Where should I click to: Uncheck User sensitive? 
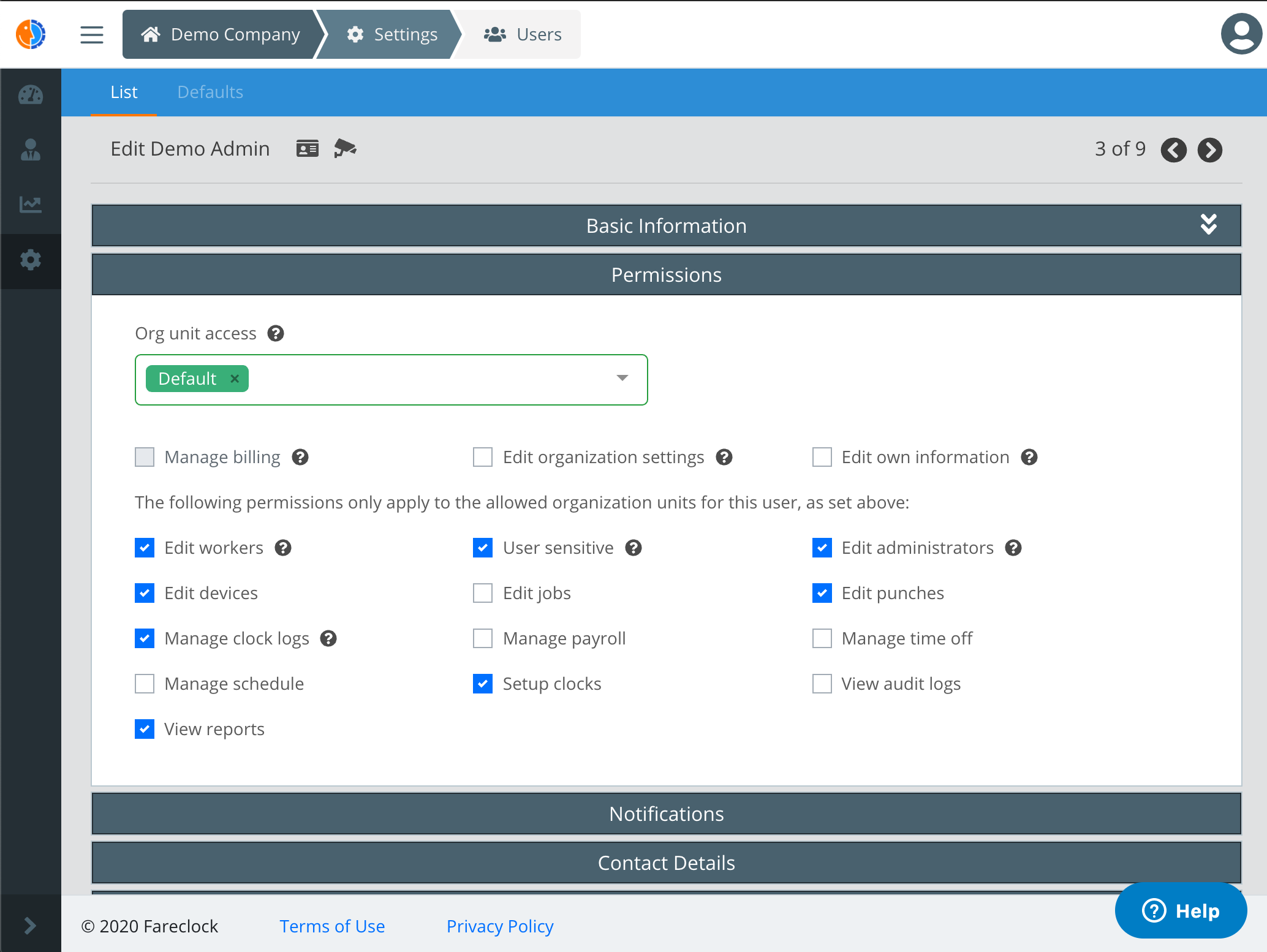click(483, 548)
